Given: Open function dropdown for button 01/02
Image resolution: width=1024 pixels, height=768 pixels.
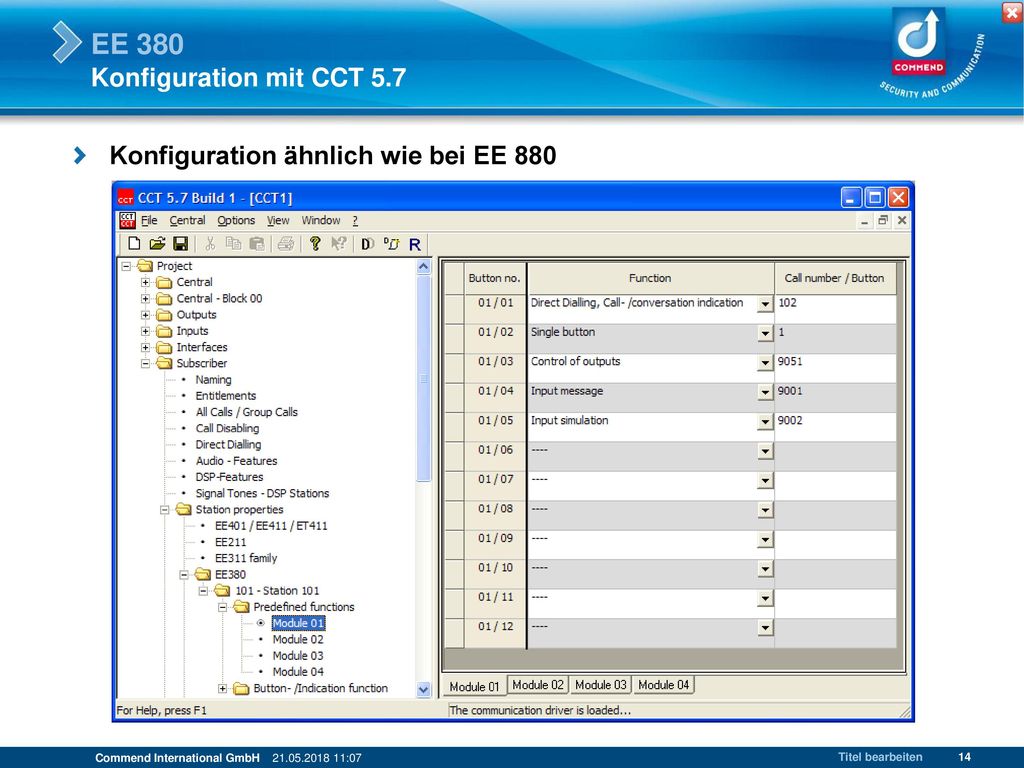Looking at the screenshot, I should coord(765,333).
